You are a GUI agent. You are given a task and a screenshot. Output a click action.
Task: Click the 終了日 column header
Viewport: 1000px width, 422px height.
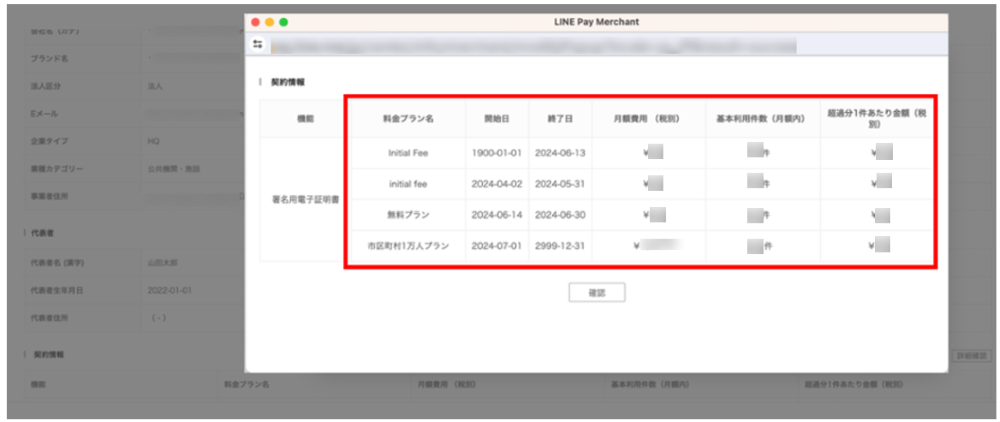560,118
